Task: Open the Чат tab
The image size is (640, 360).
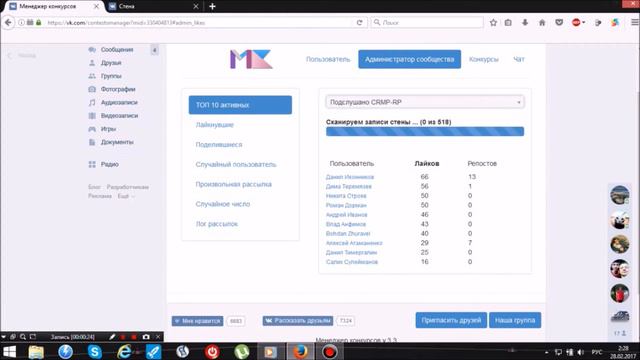Action: pyautogui.click(x=519, y=59)
